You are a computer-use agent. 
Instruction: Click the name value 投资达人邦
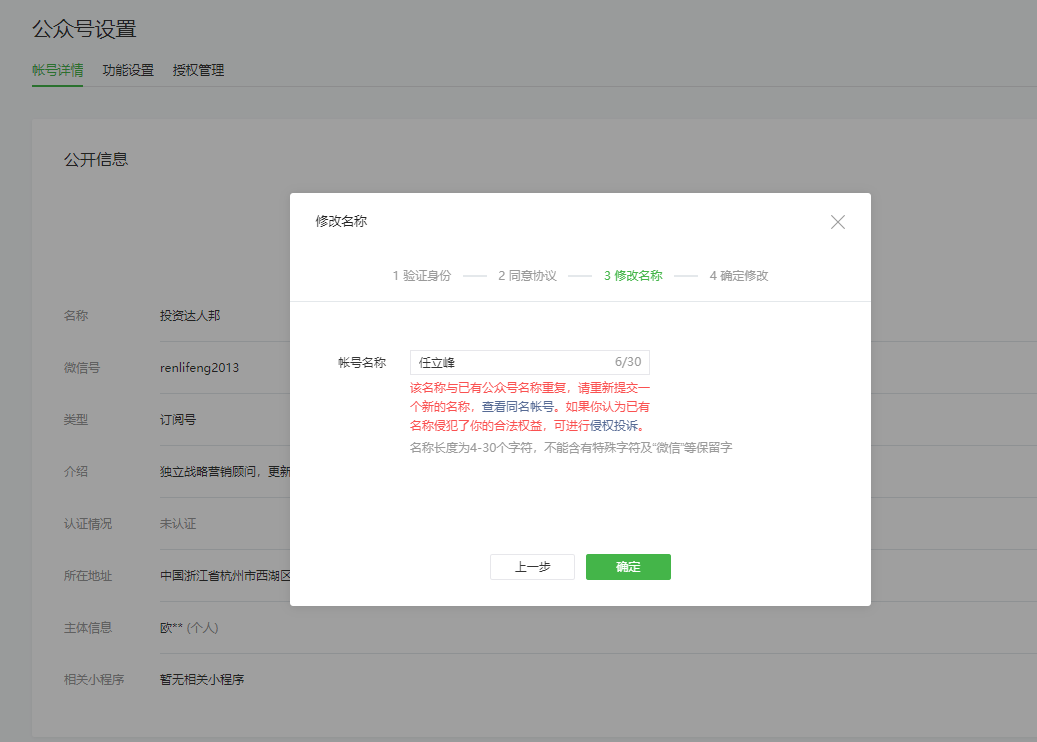tap(190, 315)
